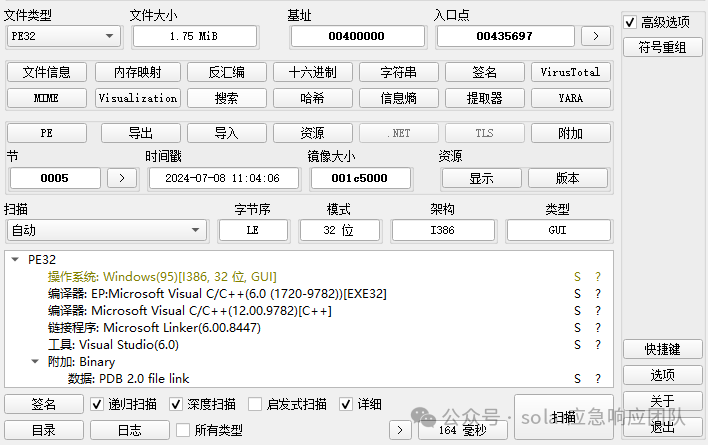Collapse the PE32 tree node
This screenshot has height=445, width=708.
tap(15, 260)
